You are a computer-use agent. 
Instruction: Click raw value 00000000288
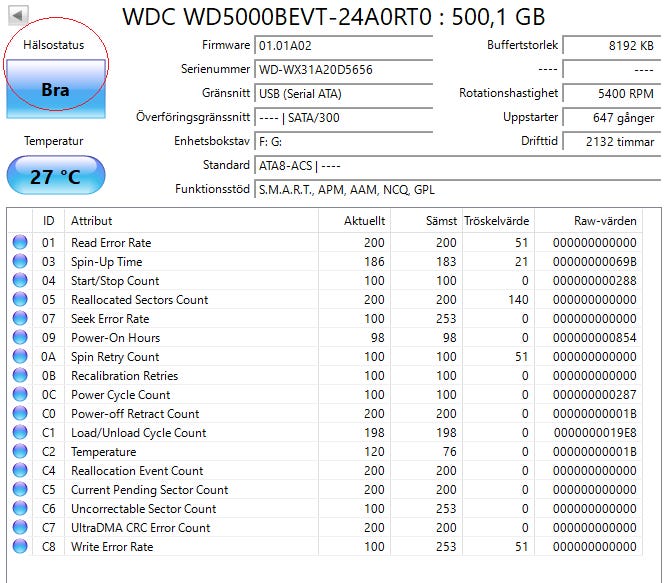click(x=595, y=280)
